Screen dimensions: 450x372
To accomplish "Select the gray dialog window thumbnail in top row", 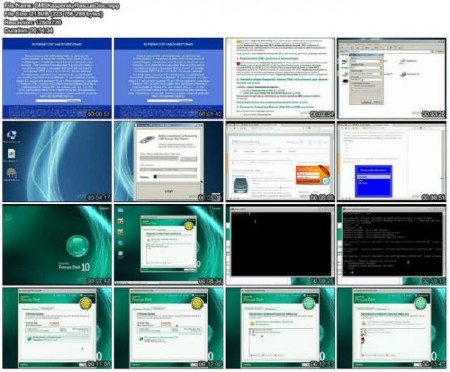I will [392, 78].
